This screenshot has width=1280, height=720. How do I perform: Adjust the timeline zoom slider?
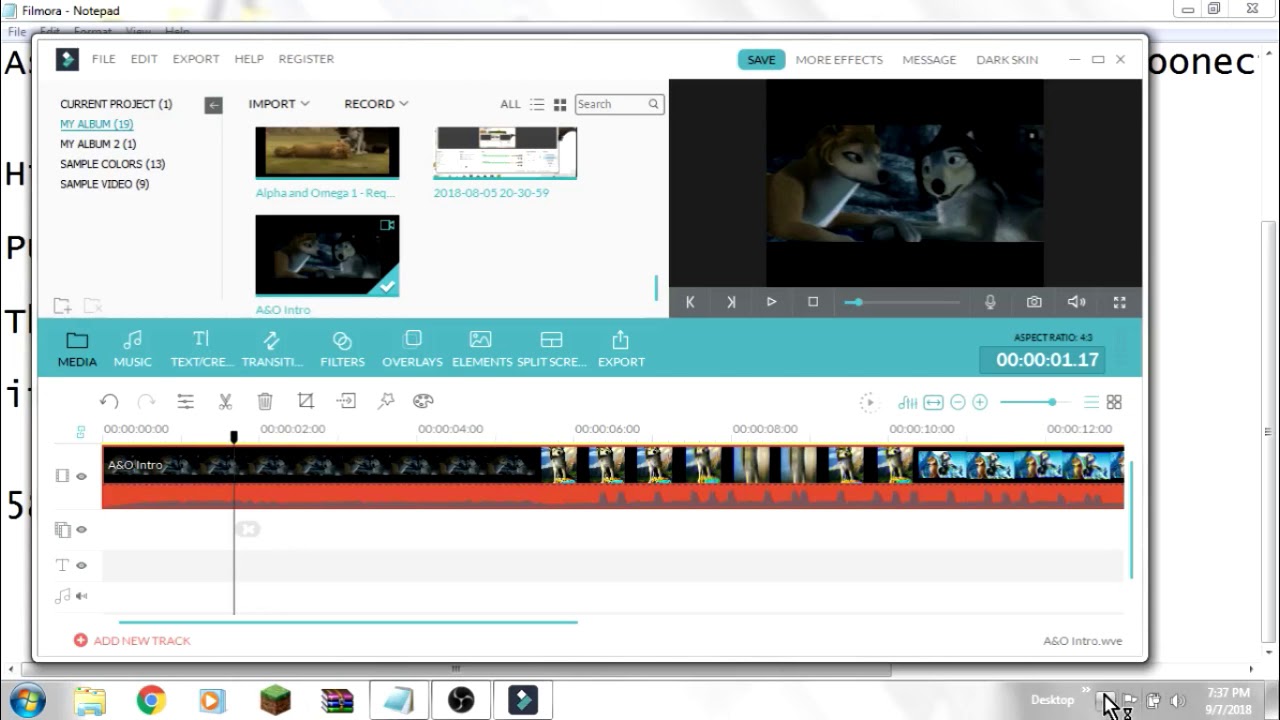(1034, 402)
